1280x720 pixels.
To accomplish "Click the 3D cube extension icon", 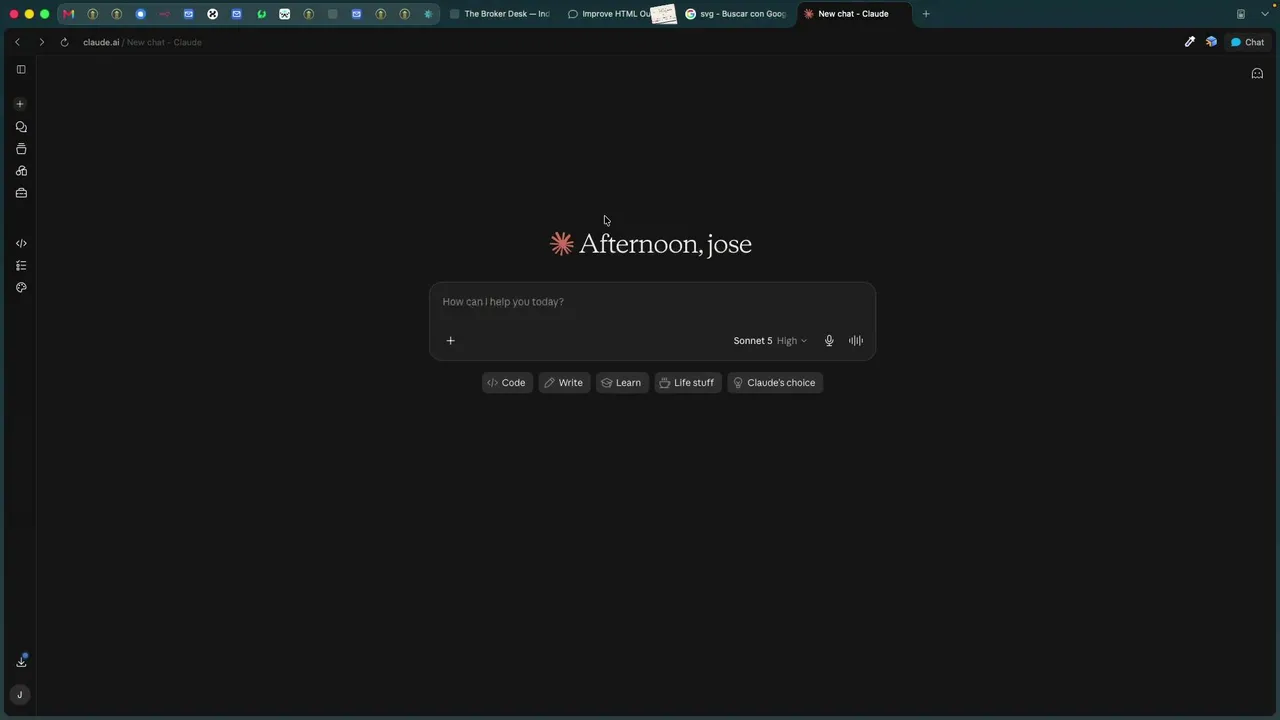I will click(x=1211, y=42).
